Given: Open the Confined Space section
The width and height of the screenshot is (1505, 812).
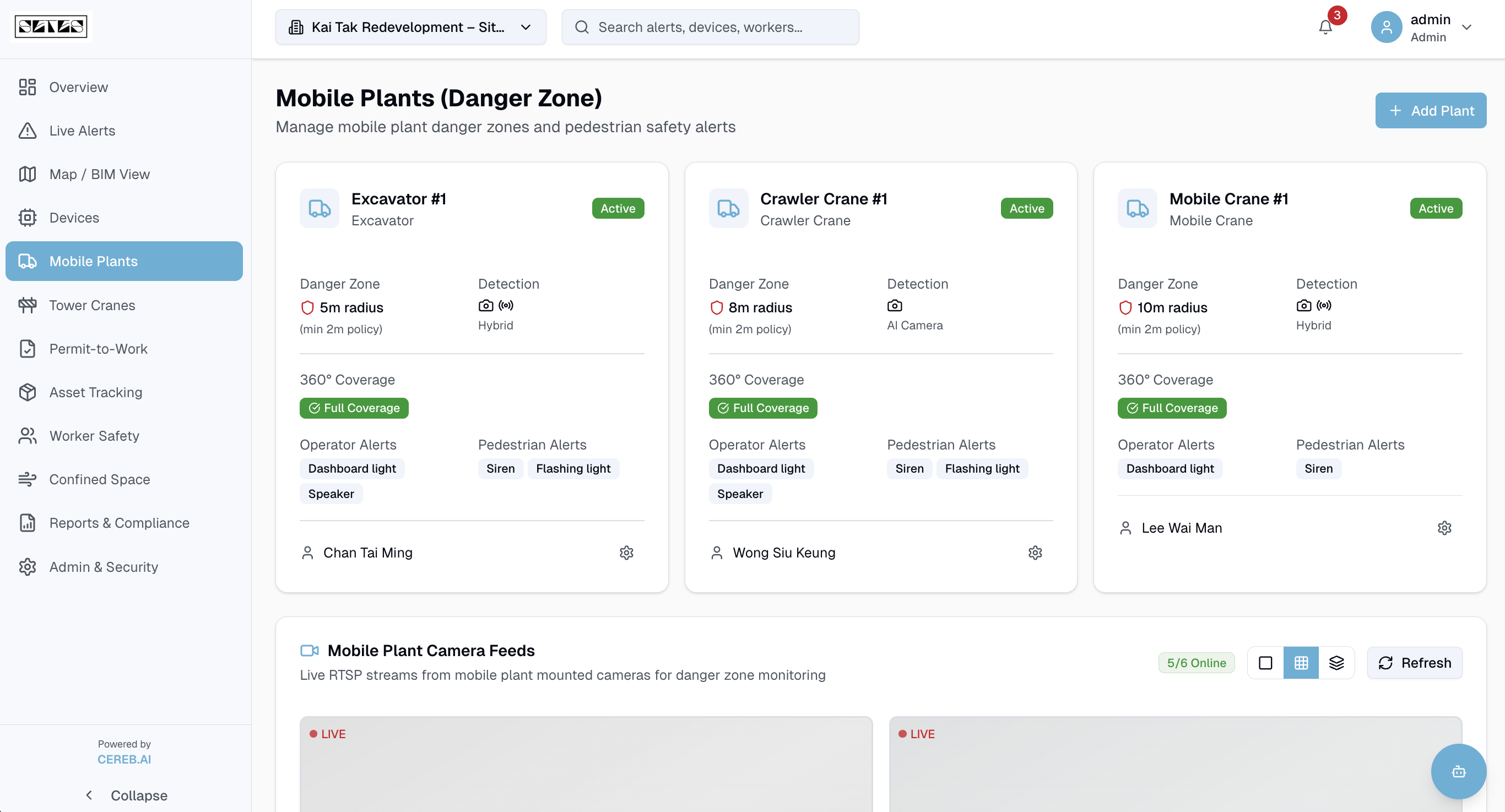Looking at the screenshot, I should click(99, 479).
